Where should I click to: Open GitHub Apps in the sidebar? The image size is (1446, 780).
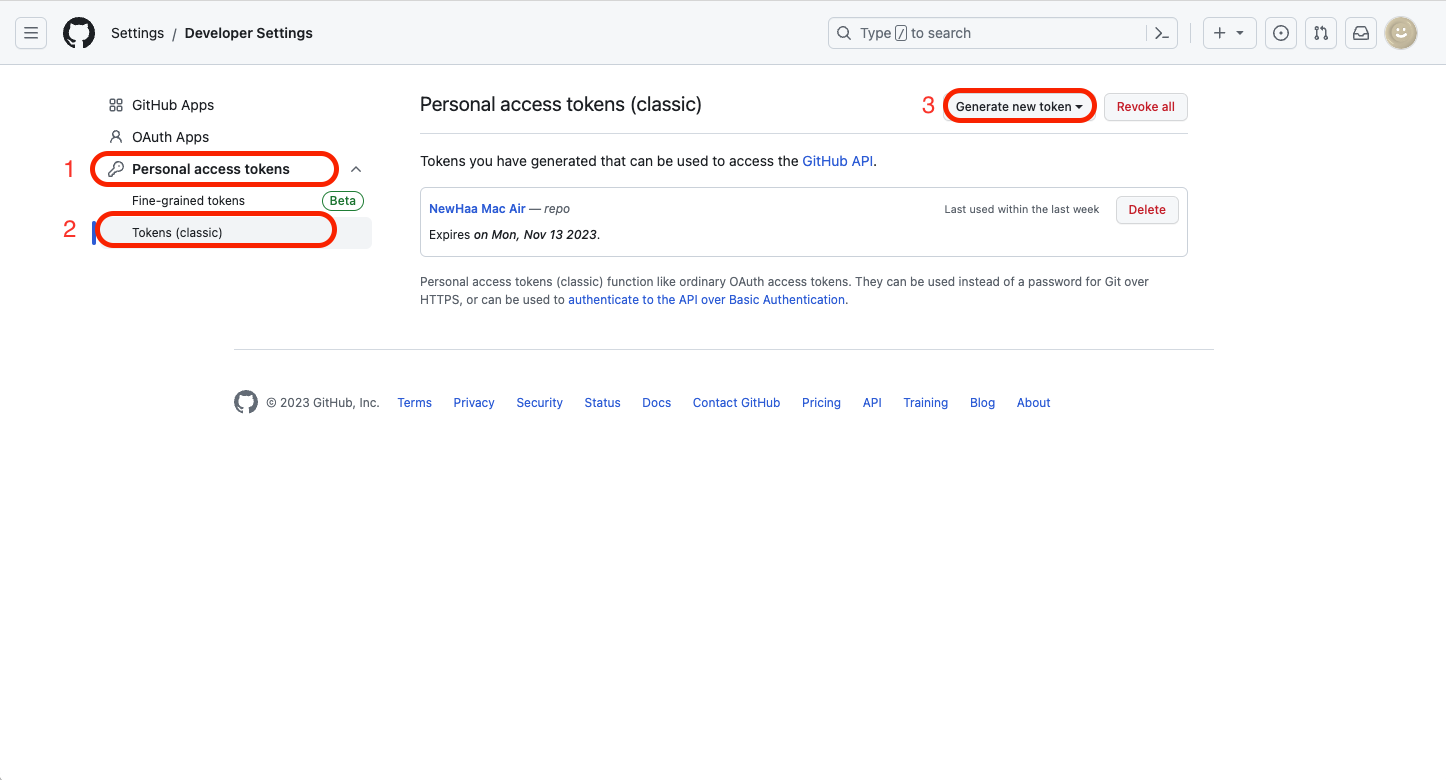point(173,105)
